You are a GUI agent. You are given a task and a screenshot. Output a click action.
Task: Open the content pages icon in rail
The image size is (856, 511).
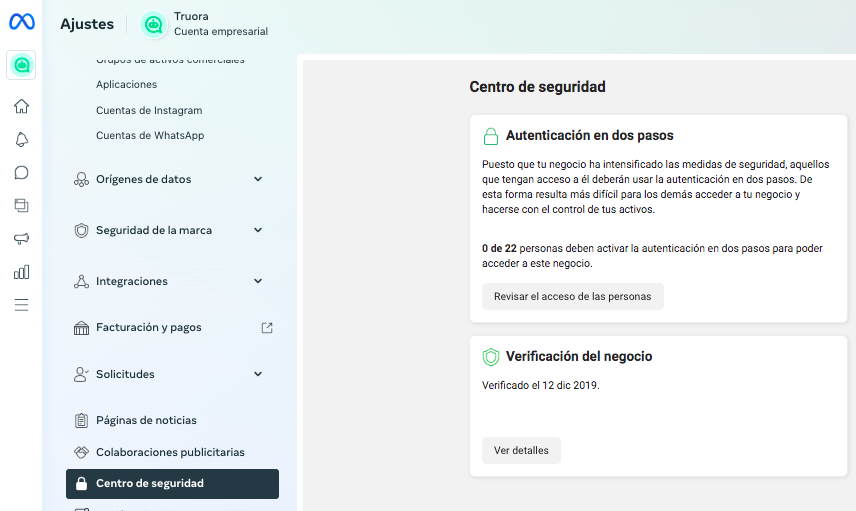21,205
